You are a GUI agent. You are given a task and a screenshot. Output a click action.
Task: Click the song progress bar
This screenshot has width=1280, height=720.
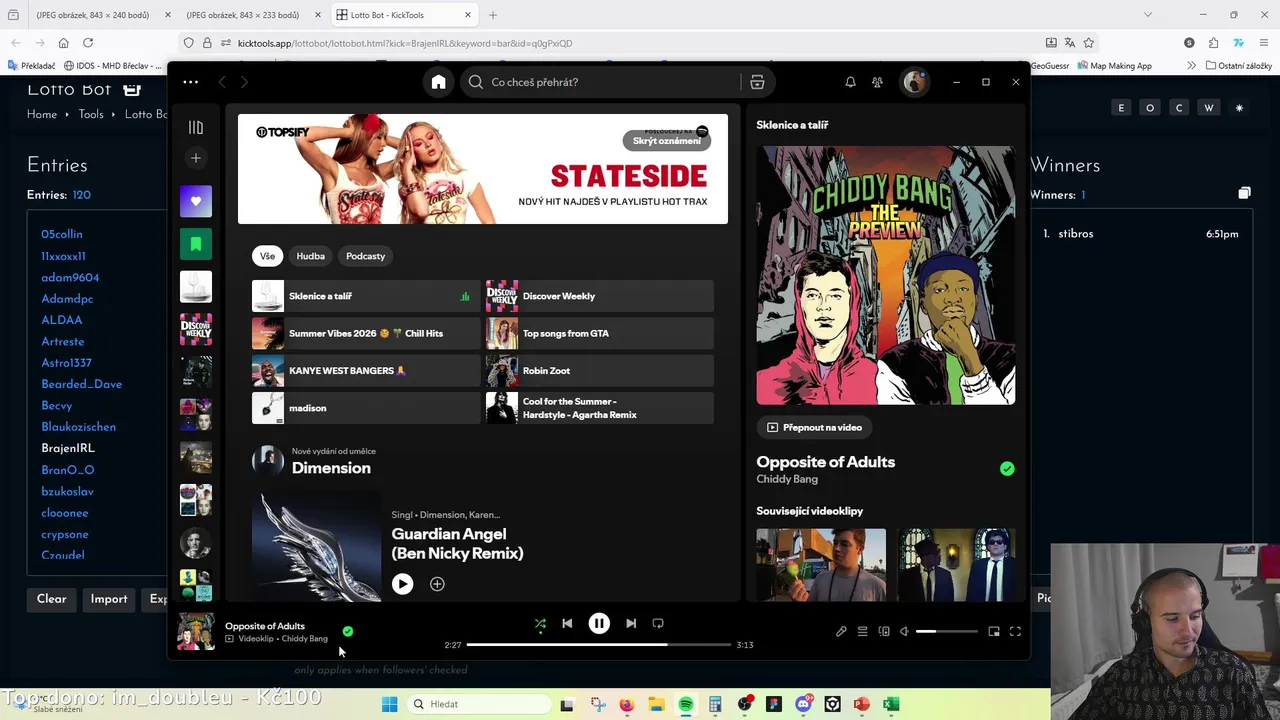point(598,645)
